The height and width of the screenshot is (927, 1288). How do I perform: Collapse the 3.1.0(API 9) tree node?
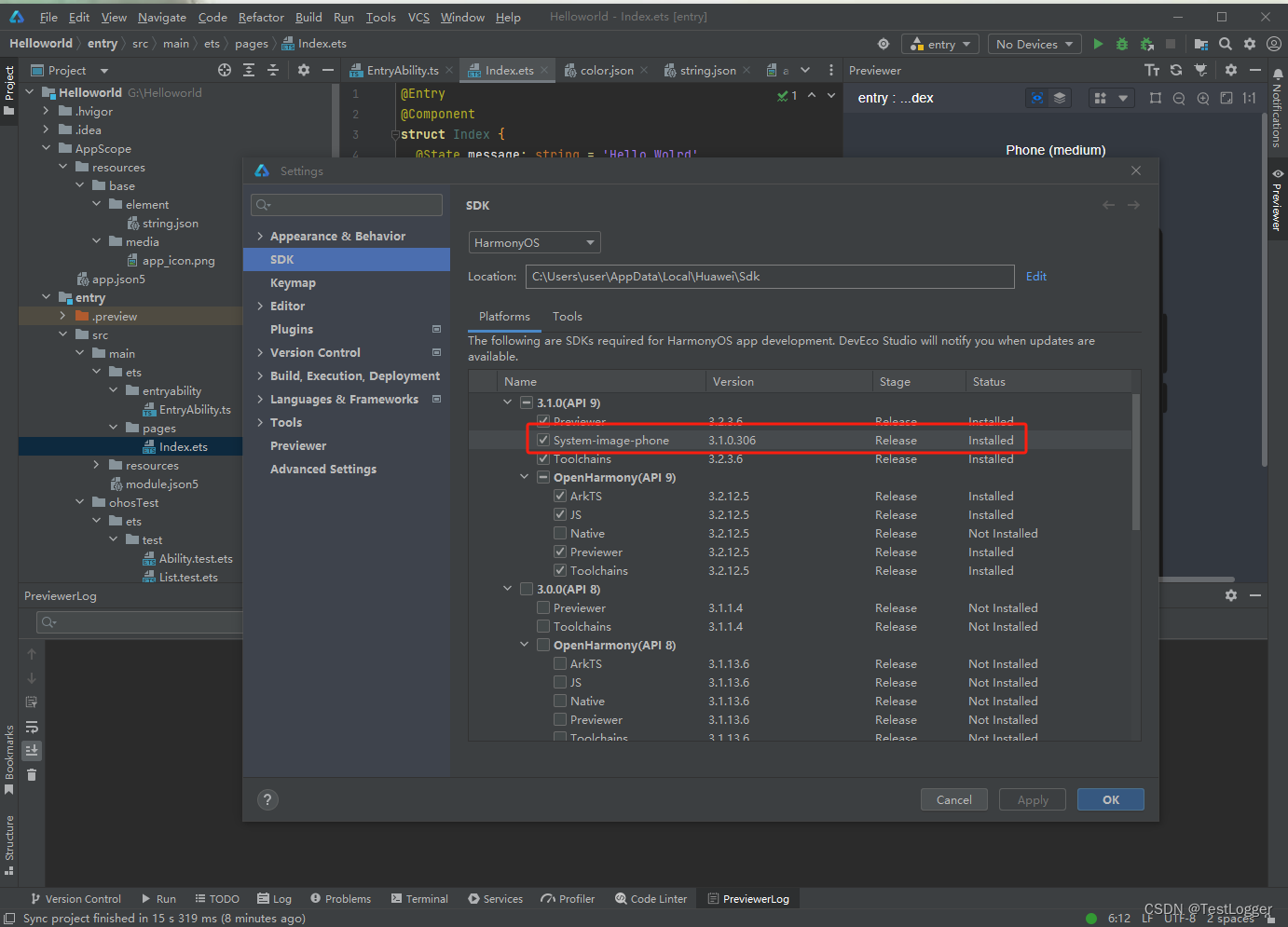[508, 402]
